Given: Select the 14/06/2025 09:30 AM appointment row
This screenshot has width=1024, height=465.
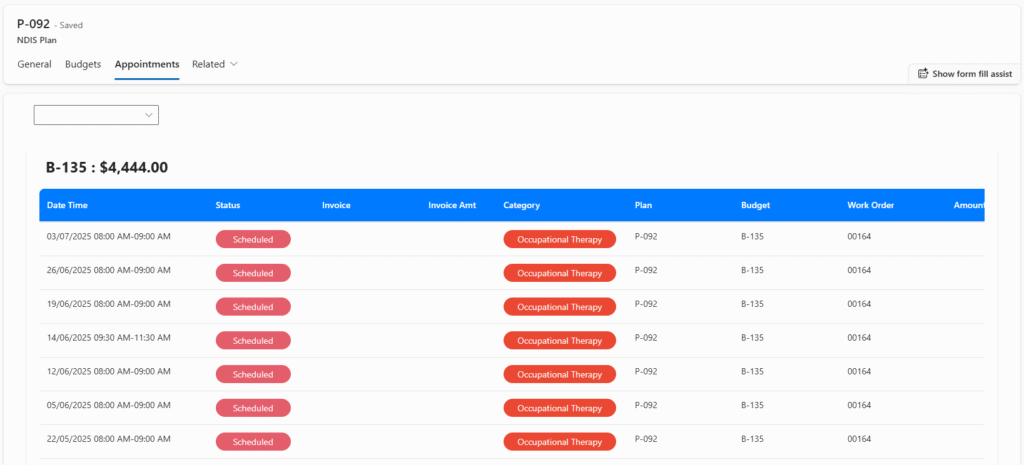Looking at the screenshot, I should (x=108, y=338).
